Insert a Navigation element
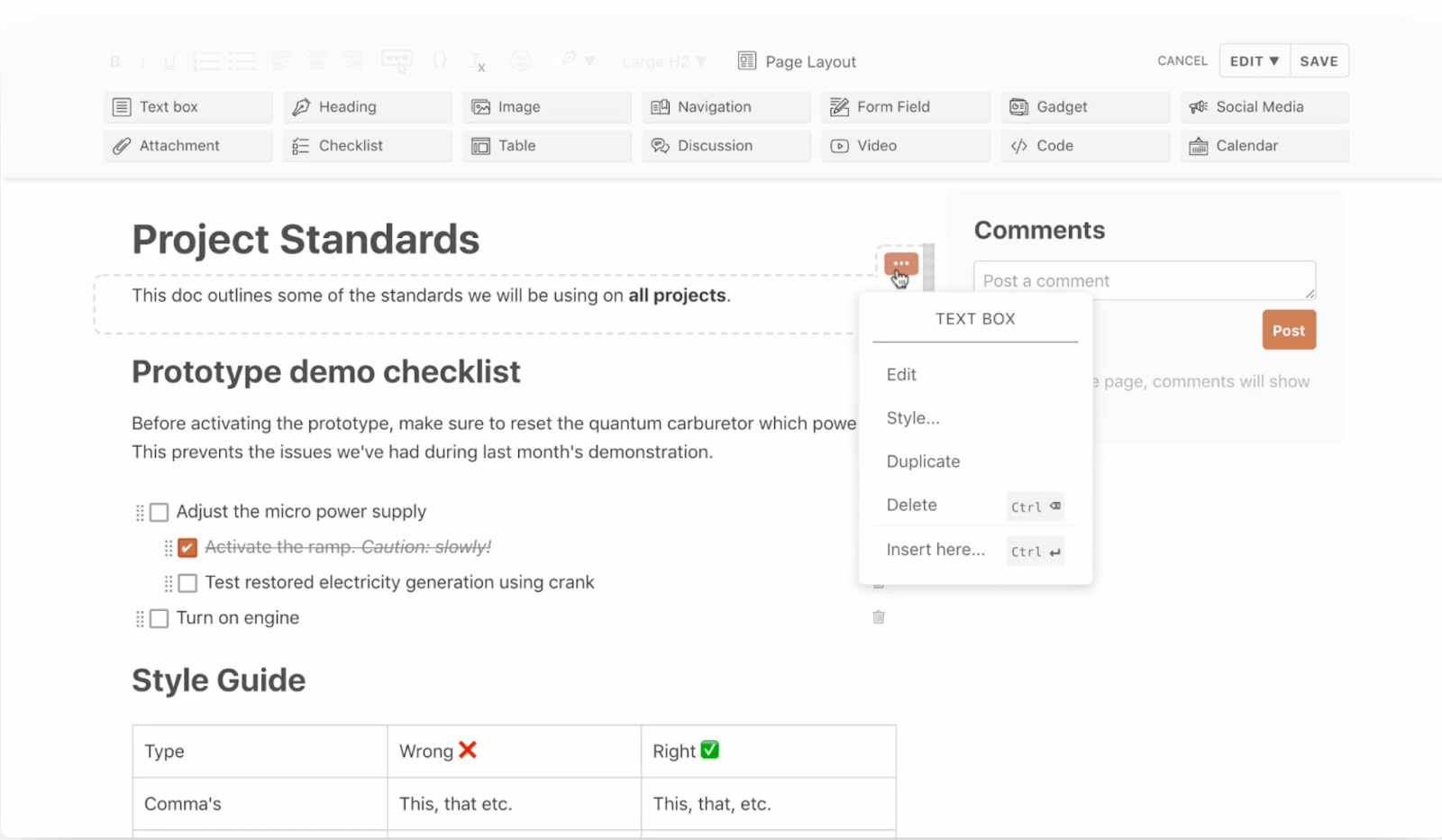Screen dimensions: 1442x840 (x=726, y=106)
